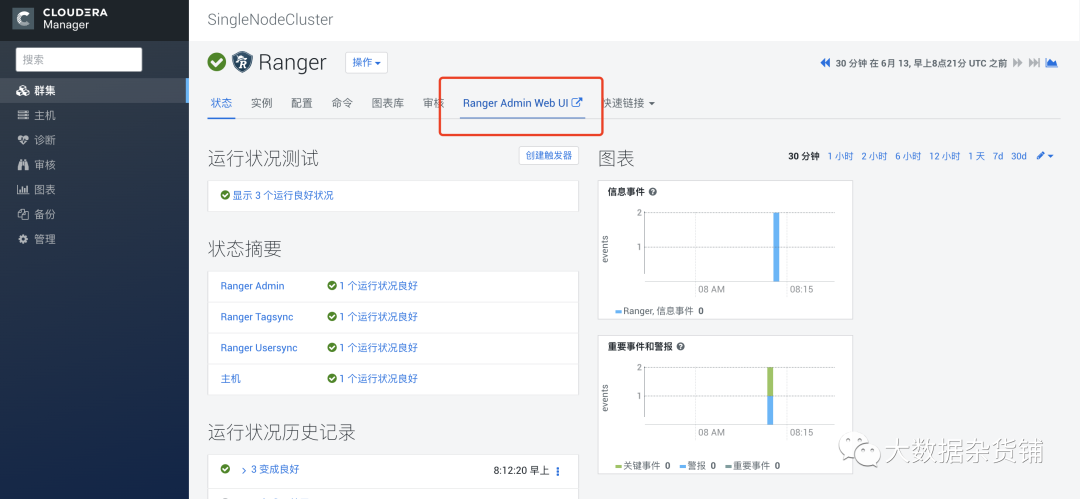
Task: Switch to the 审核 tab
Action: [x=433, y=103]
